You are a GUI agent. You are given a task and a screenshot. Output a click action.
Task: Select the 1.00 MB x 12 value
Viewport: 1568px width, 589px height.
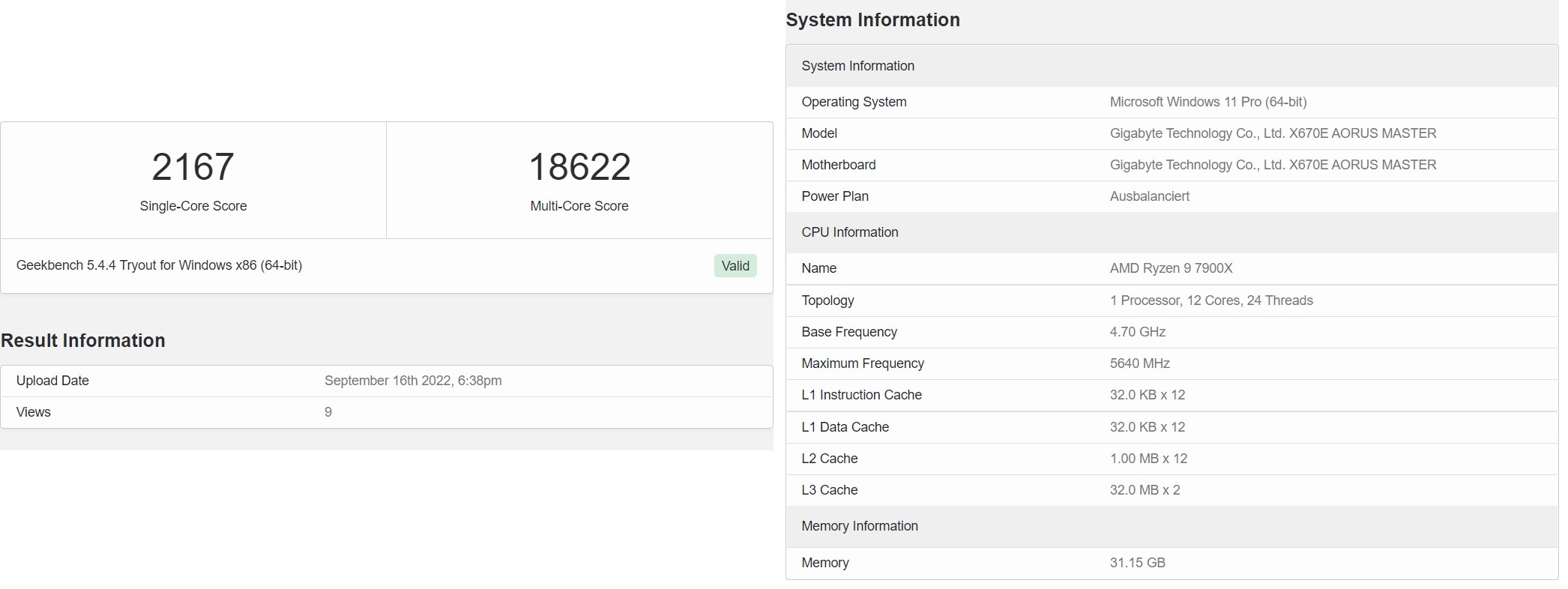[1149, 459]
